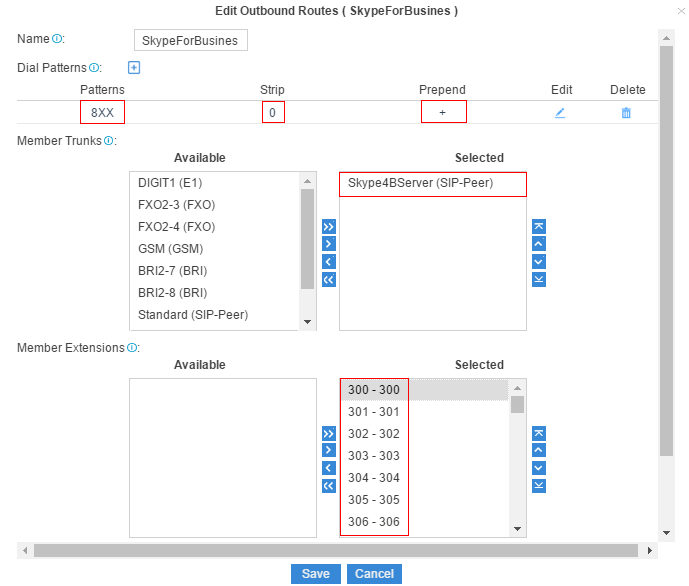Screen dimensions: 689x586
Task: Edit the 8XX dial pattern pencil icon
Action: pos(560,113)
